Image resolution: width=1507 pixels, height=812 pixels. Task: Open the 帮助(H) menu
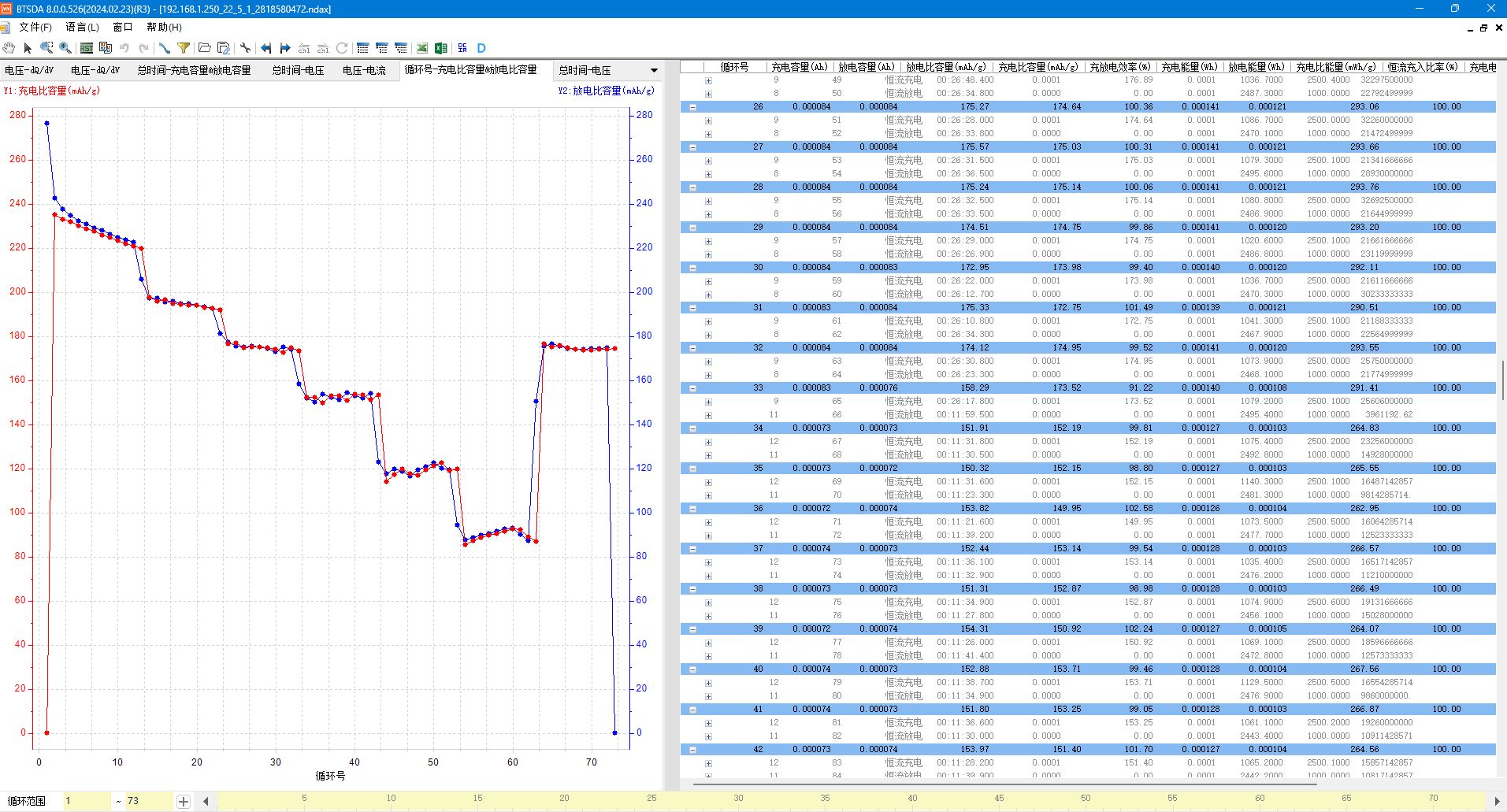click(164, 28)
